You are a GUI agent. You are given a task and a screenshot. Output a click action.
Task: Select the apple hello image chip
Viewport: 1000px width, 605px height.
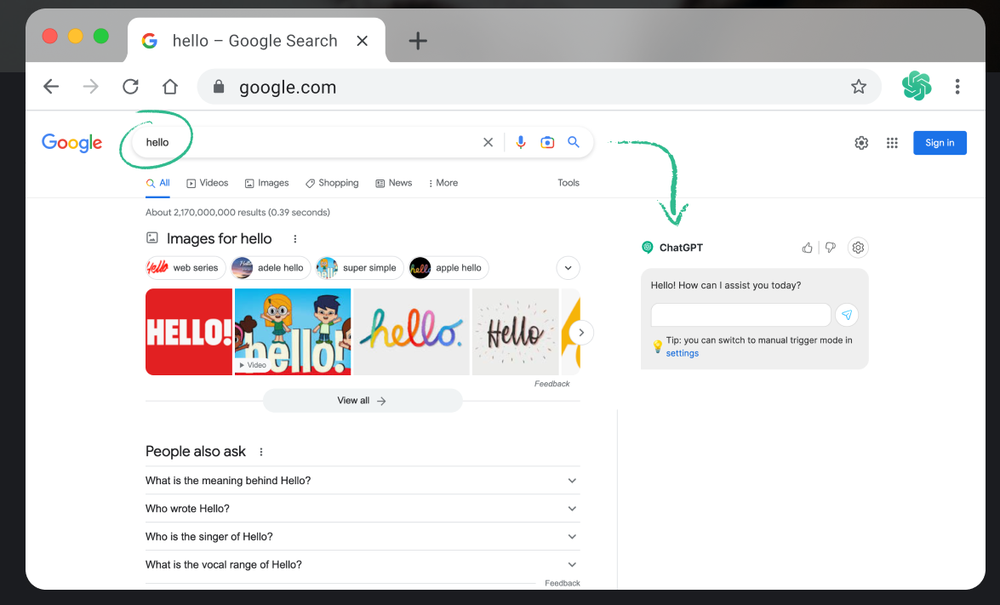tap(448, 268)
